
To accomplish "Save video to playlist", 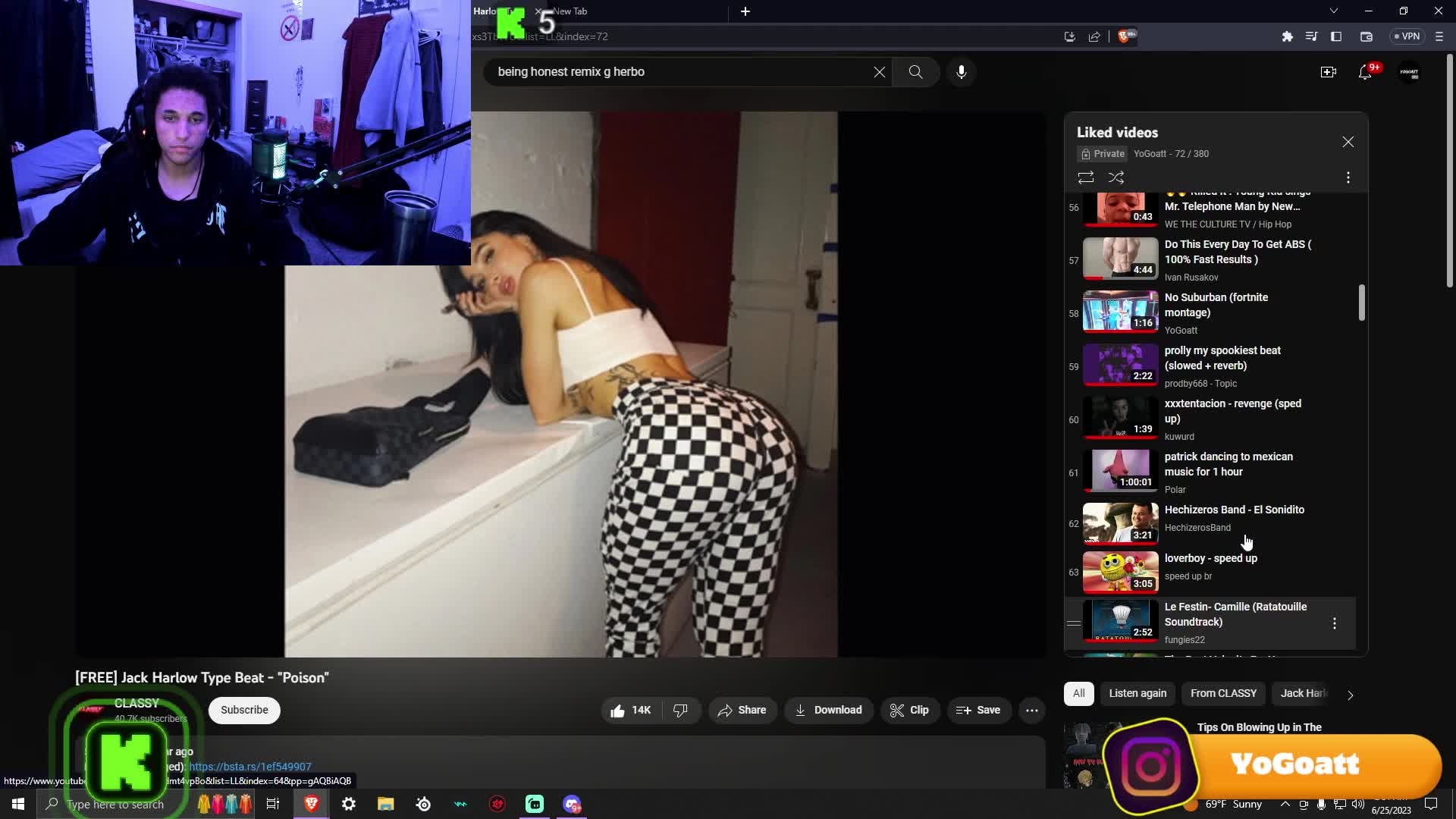I will tap(978, 711).
